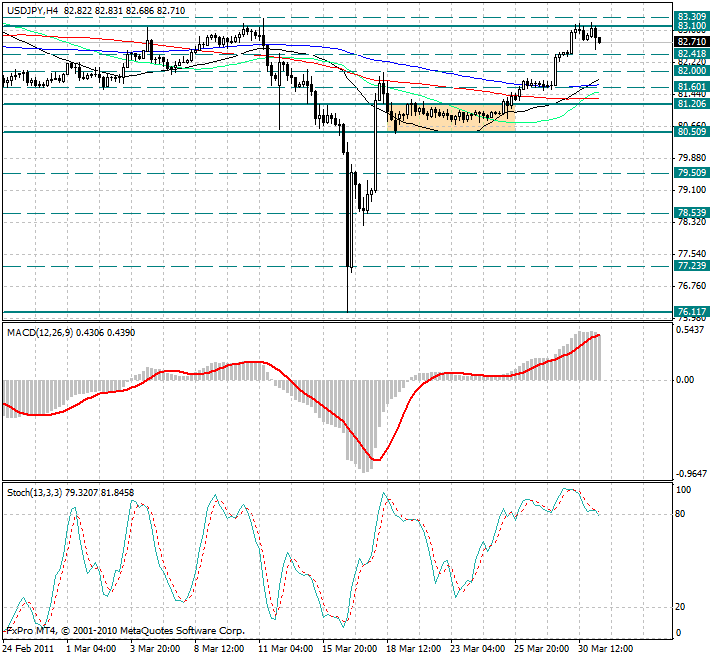Click the stochastic overbought level 80
The image size is (710, 656).
681,514
